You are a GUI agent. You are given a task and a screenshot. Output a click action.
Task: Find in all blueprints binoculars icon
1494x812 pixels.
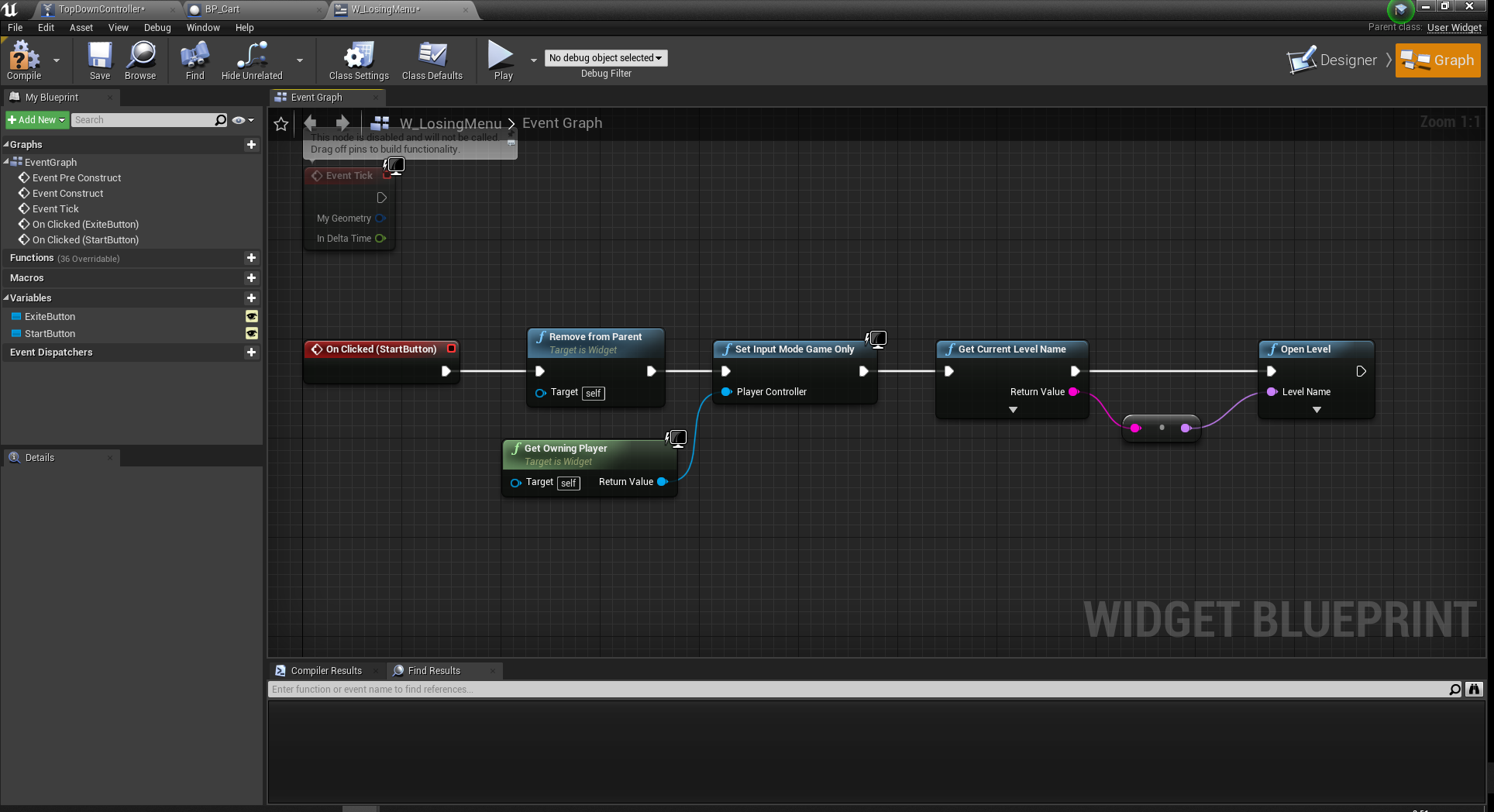(1474, 690)
